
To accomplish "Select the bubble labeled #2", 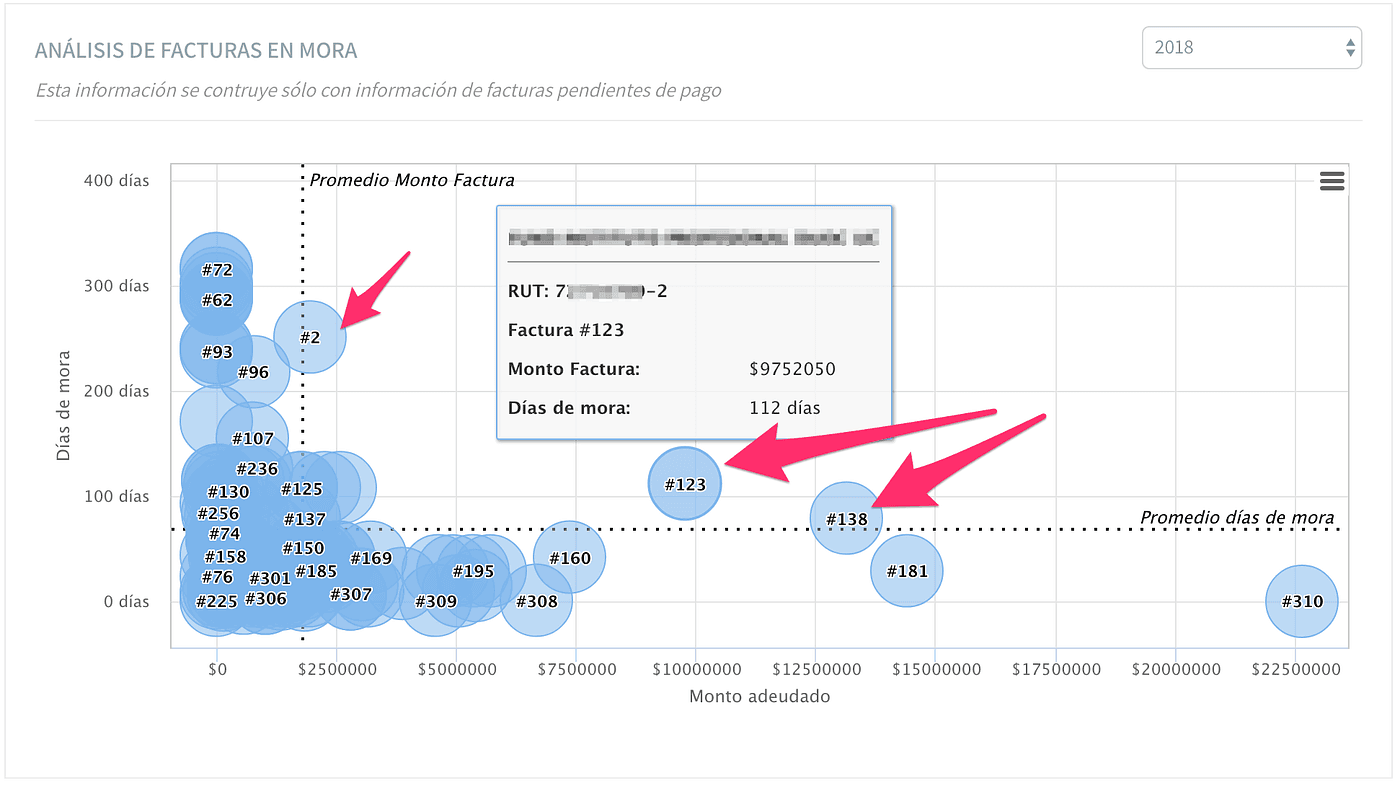I will pyautogui.click(x=310, y=337).
